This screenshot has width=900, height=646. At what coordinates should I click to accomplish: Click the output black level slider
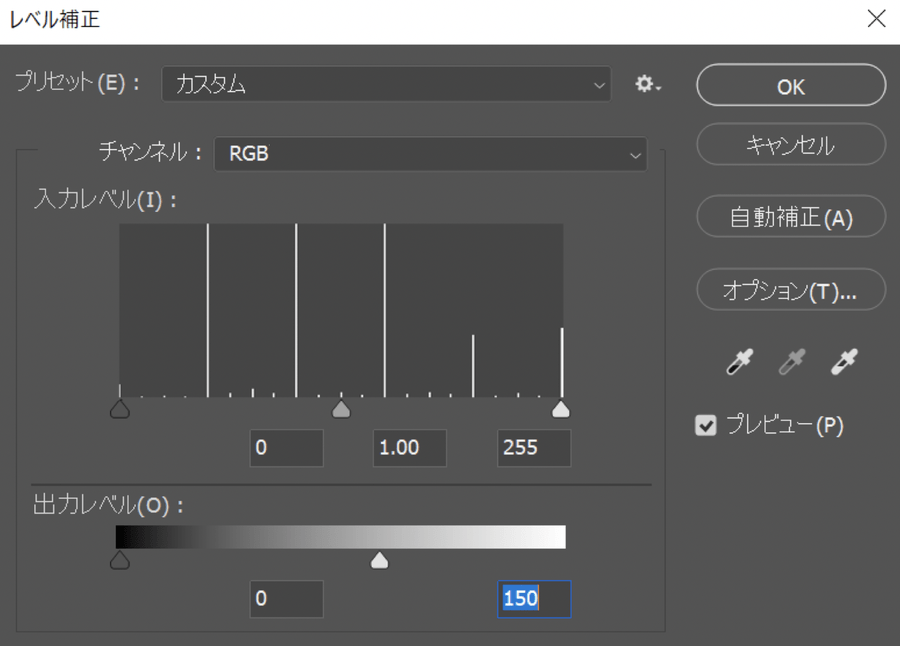(x=120, y=561)
